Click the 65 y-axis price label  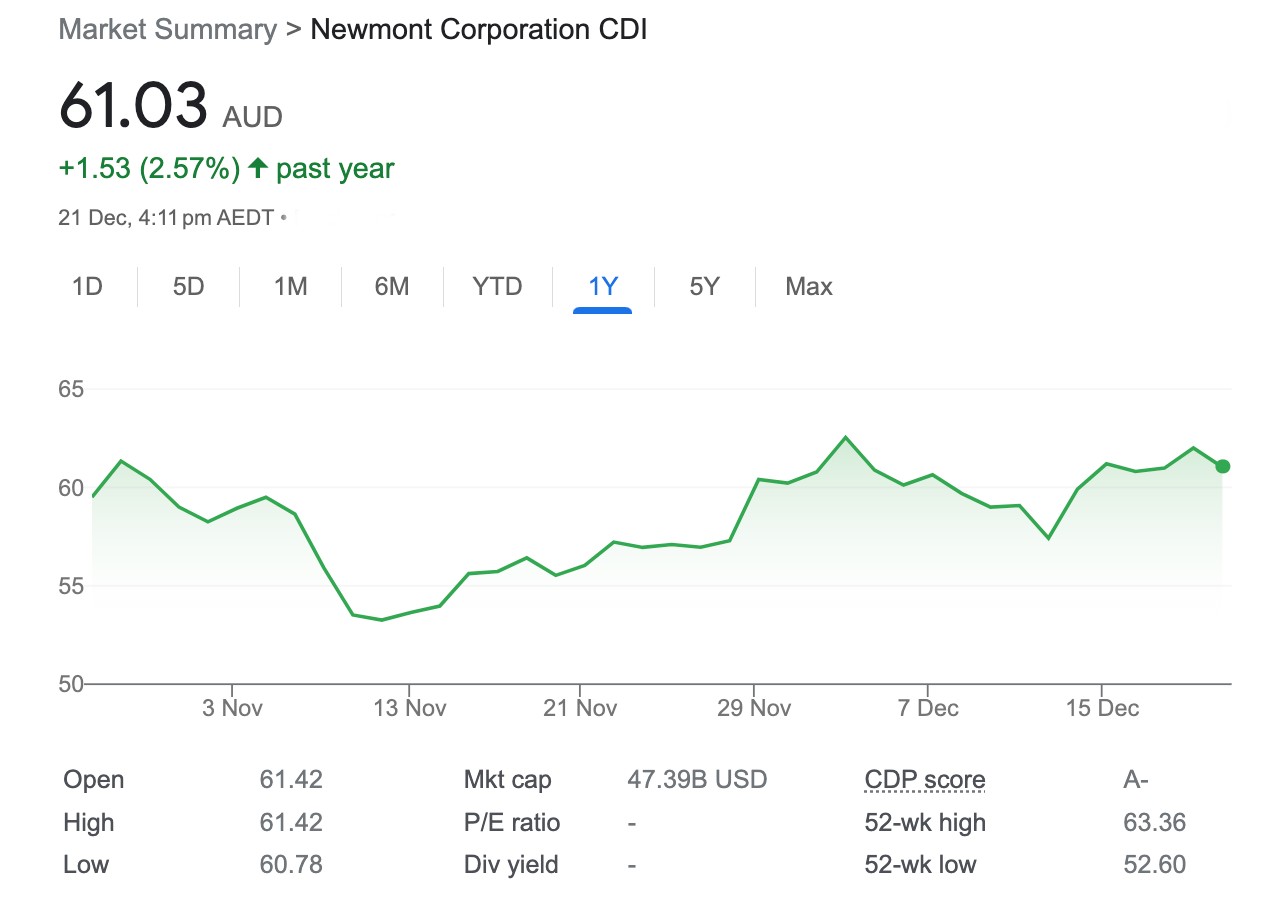[x=71, y=389]
